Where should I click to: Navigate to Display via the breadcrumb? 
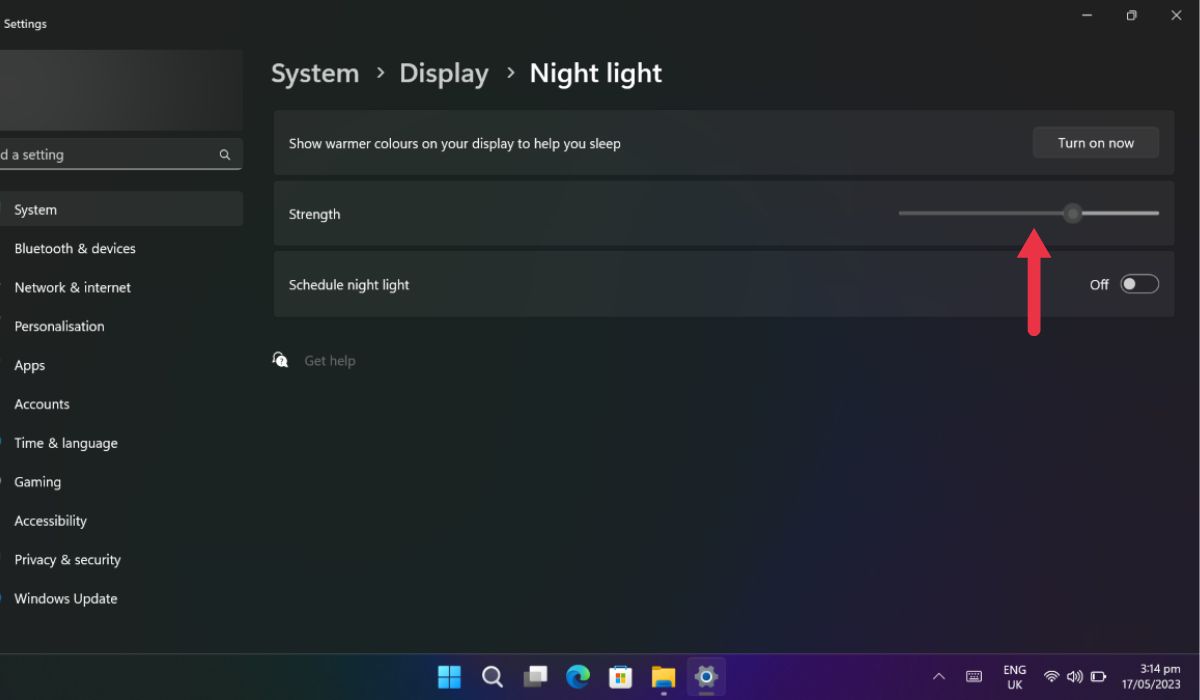pos(444,73)
